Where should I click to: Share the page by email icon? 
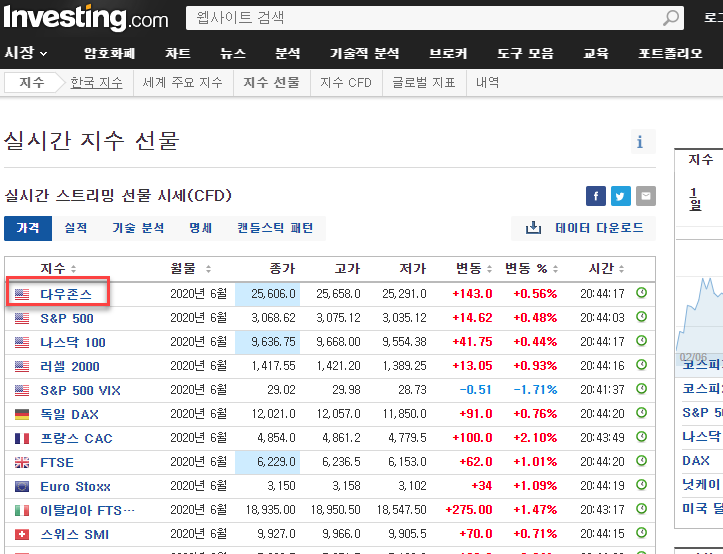click(x=646, y=196)
